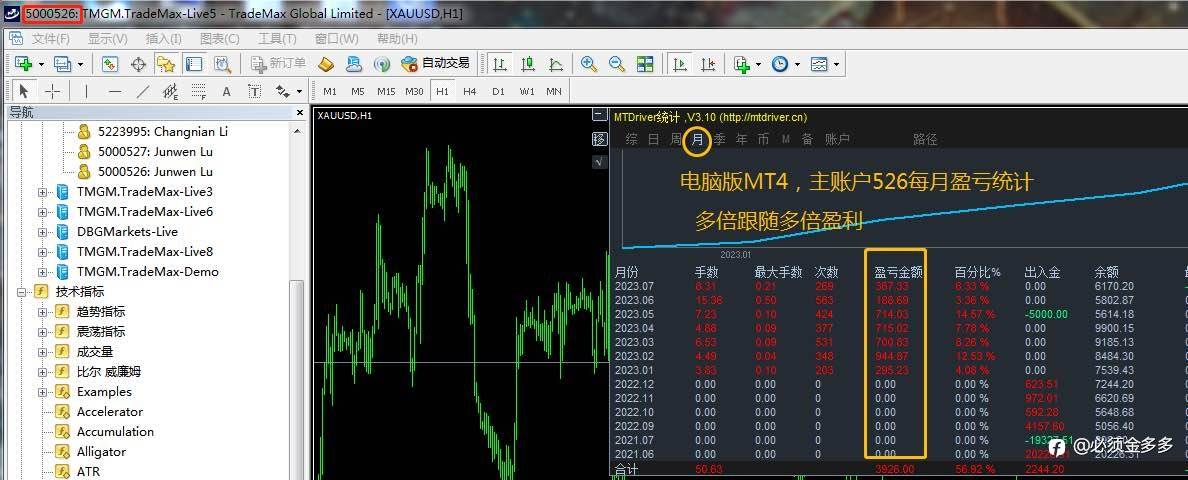Click the arrows objects tool icon

pyautogui.click(x=283, y=92)
